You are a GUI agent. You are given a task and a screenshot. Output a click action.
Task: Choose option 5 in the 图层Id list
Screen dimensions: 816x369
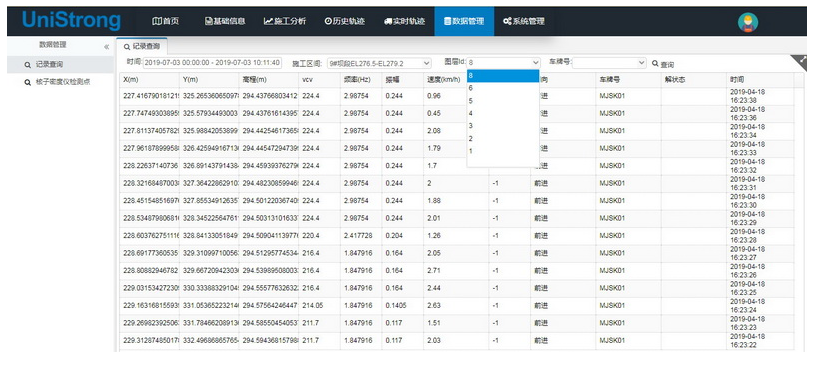click(503, 101)
